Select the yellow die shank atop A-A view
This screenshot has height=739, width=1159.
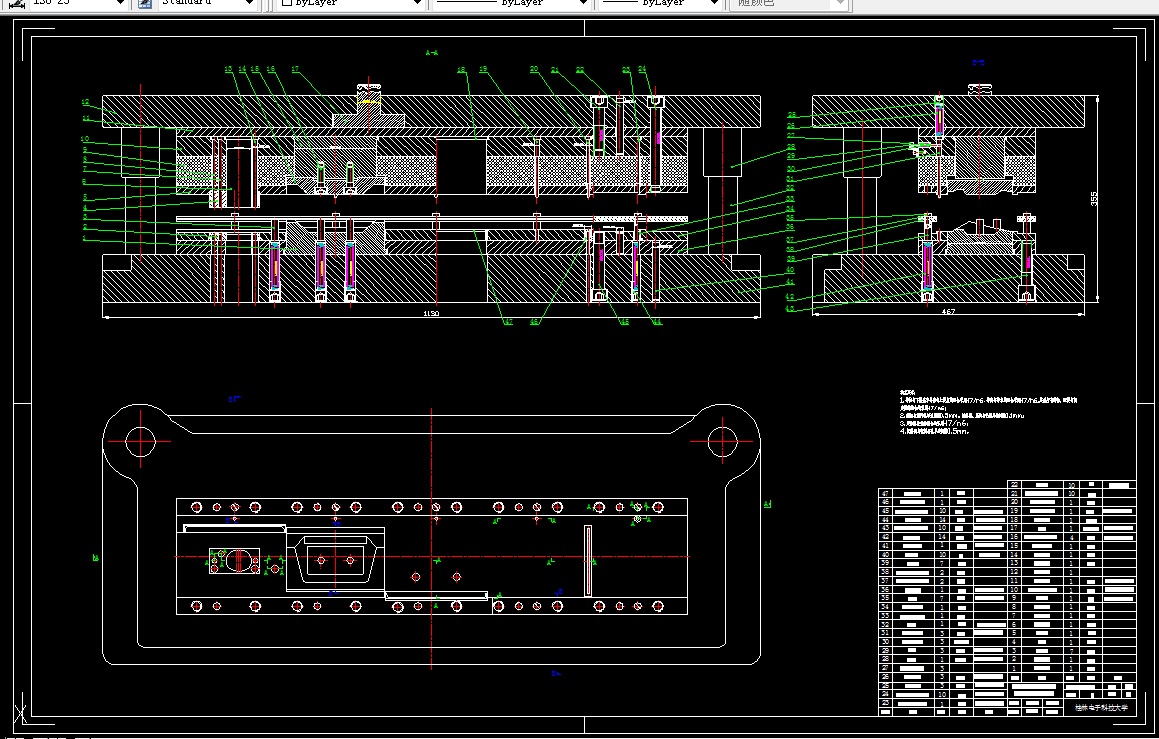tap(369, 95)
